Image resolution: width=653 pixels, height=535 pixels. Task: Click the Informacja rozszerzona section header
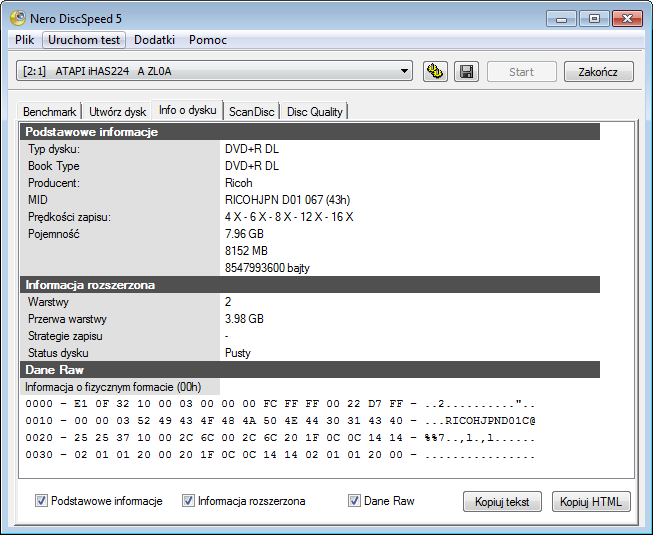(x=310, y=285)
